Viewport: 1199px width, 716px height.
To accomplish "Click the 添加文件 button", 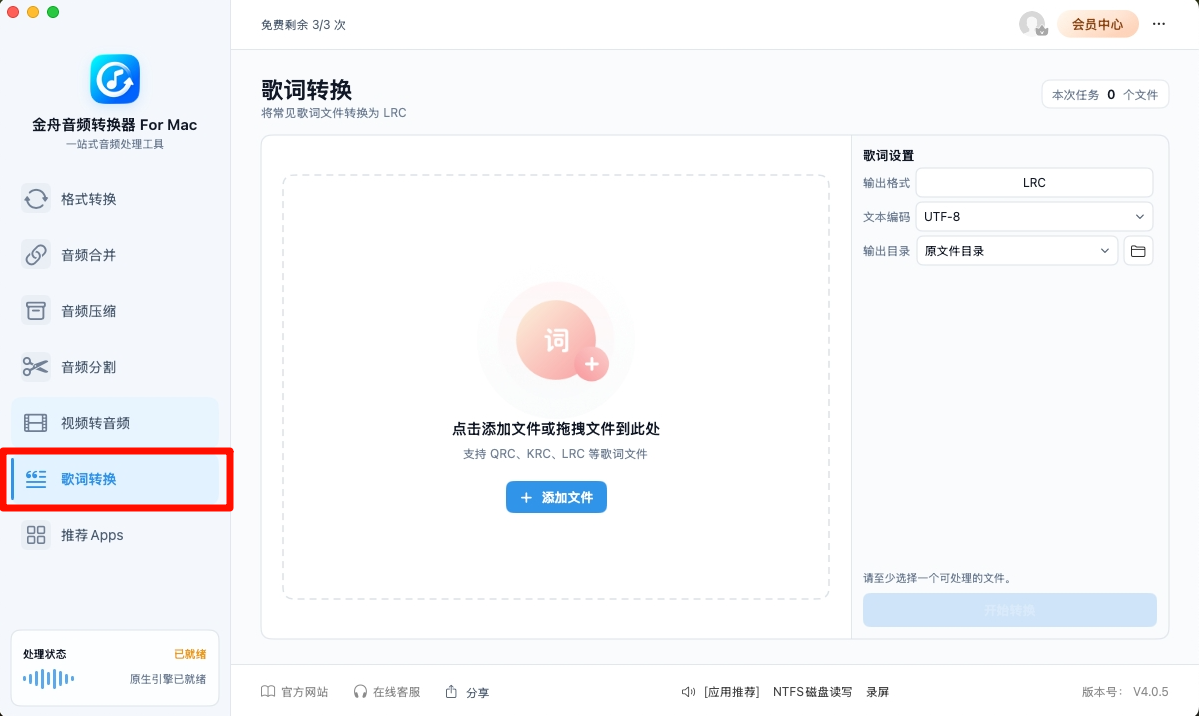I will click(557, 497).
